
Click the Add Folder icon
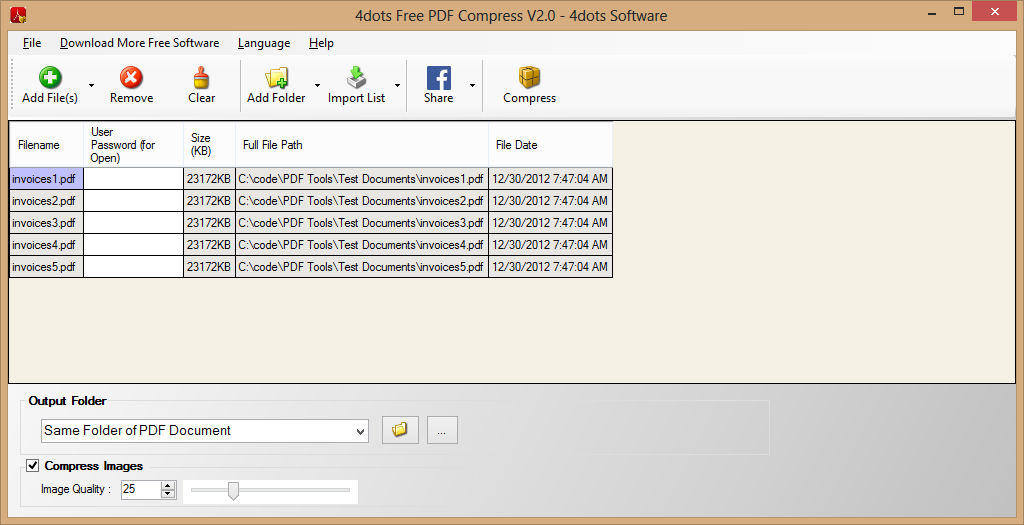click(x=276, y=78)
